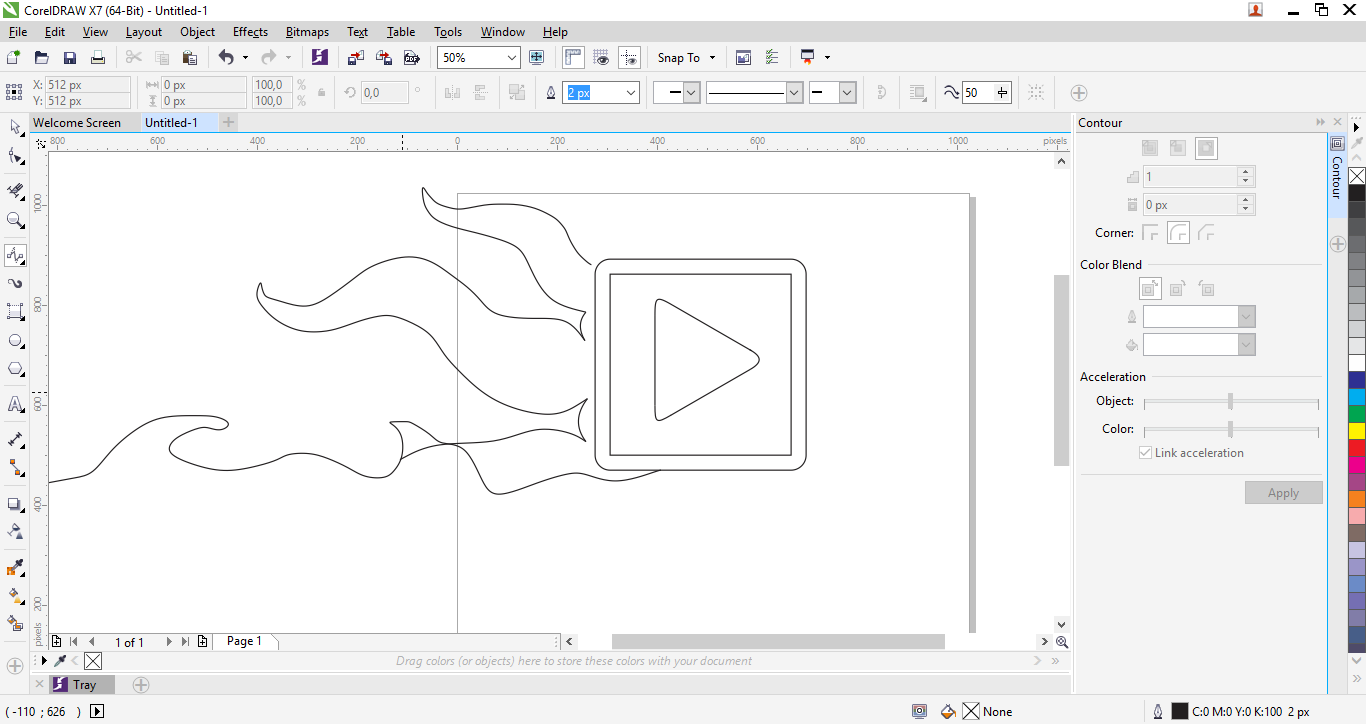Click the Save disk icon

(69, 58)
